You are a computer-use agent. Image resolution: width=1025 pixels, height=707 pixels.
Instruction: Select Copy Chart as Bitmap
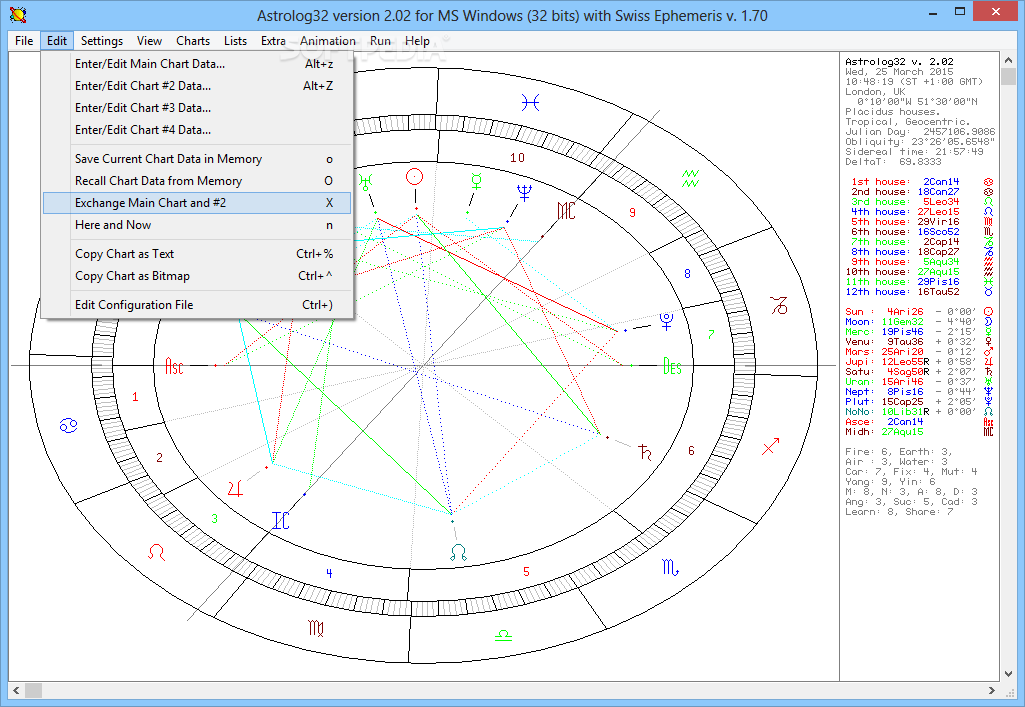[197, 276]
